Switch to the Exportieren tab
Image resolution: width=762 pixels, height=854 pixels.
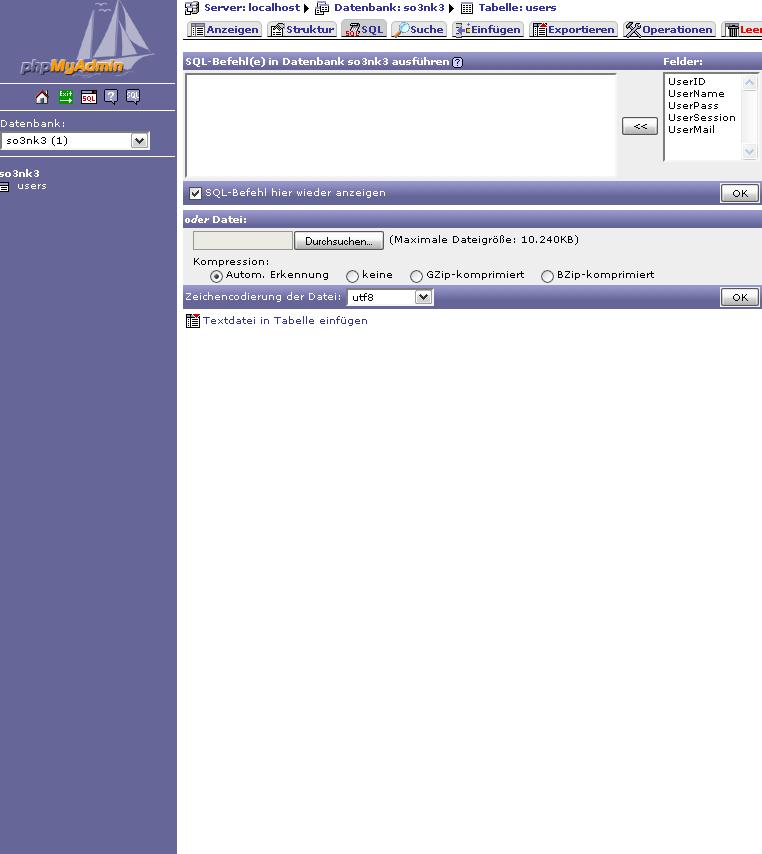pos(573,30)
